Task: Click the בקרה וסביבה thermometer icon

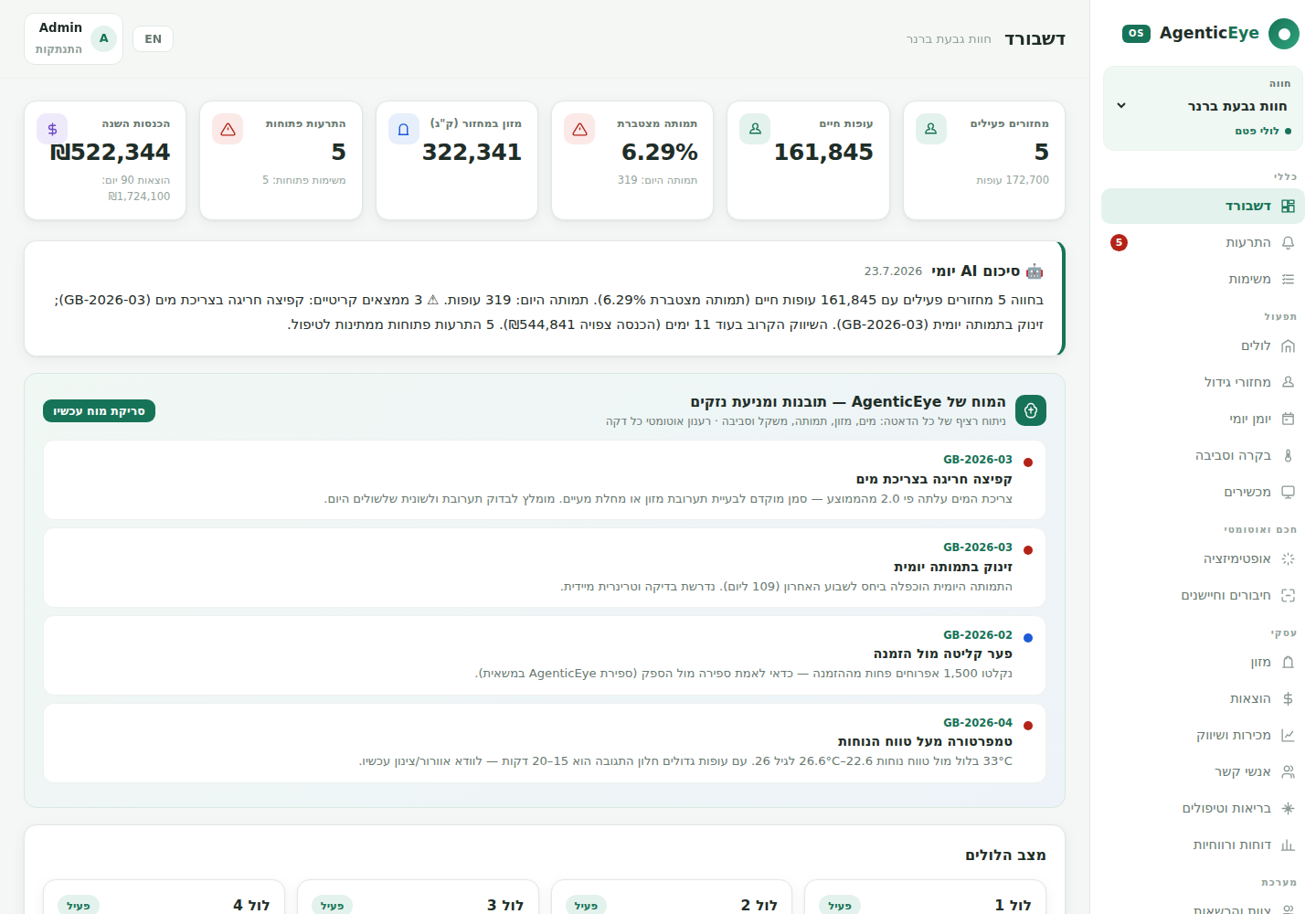Action: click(1288, 455)
